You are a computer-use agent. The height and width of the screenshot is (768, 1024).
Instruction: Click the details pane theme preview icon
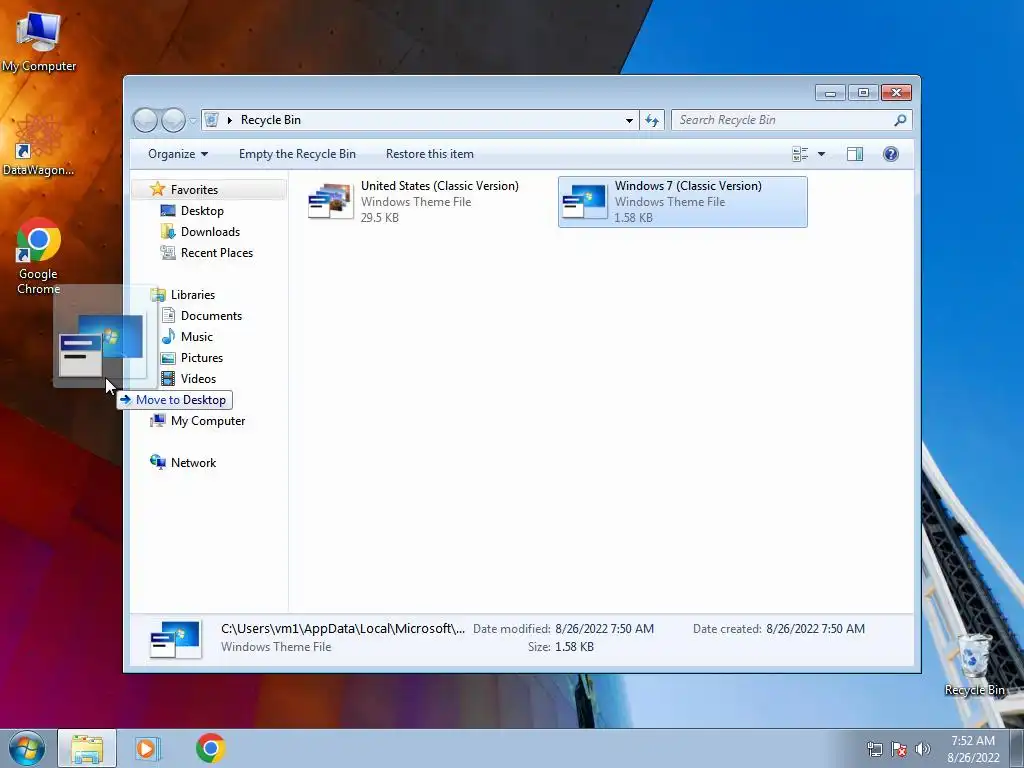[174, 639]
